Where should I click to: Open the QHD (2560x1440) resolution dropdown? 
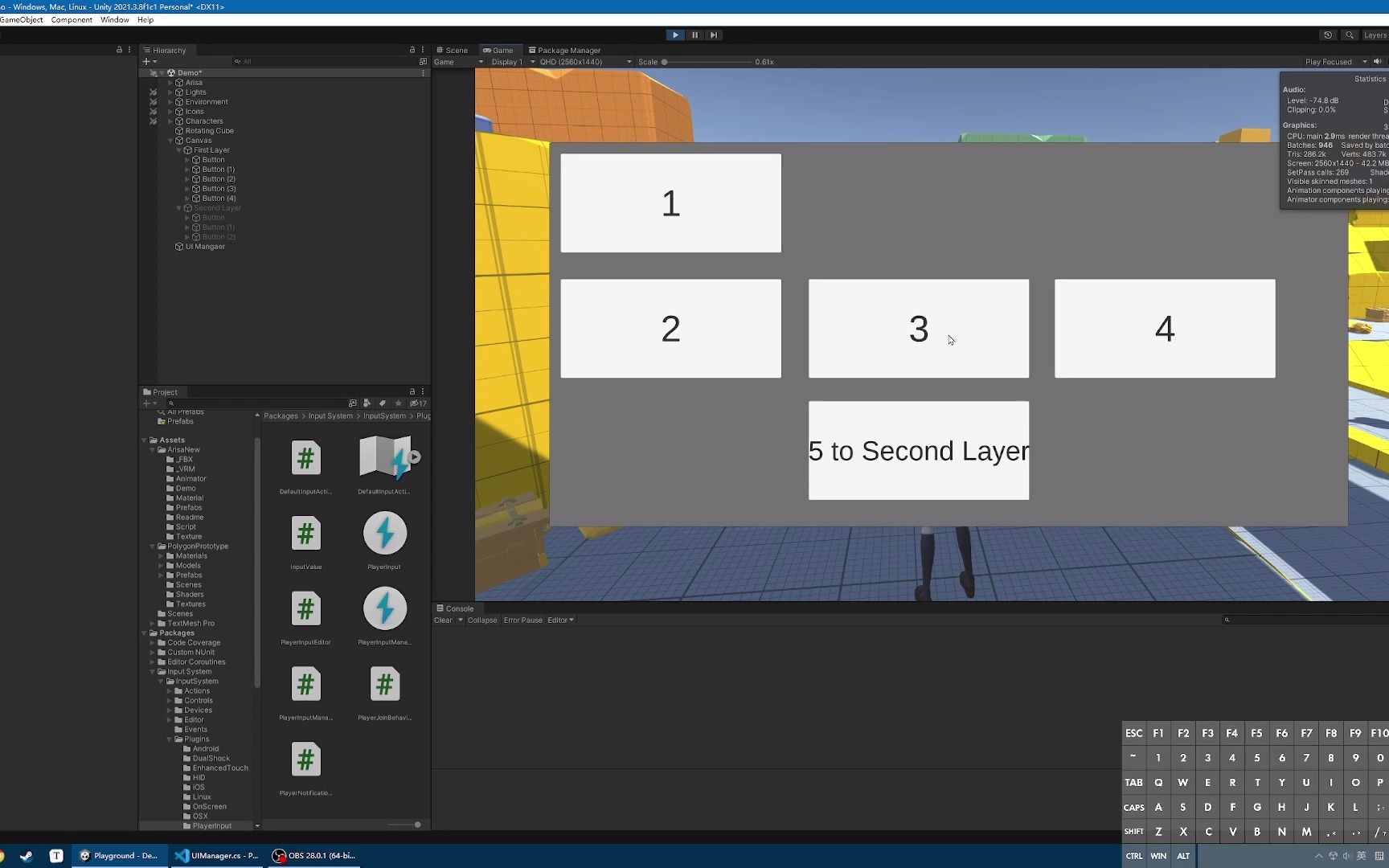(585, 62)
